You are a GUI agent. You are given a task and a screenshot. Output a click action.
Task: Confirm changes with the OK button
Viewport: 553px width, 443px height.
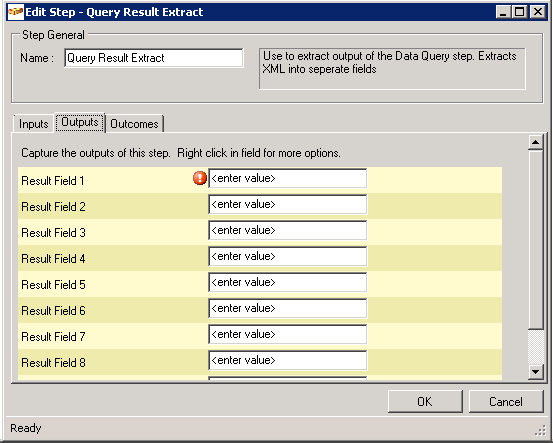425,401
